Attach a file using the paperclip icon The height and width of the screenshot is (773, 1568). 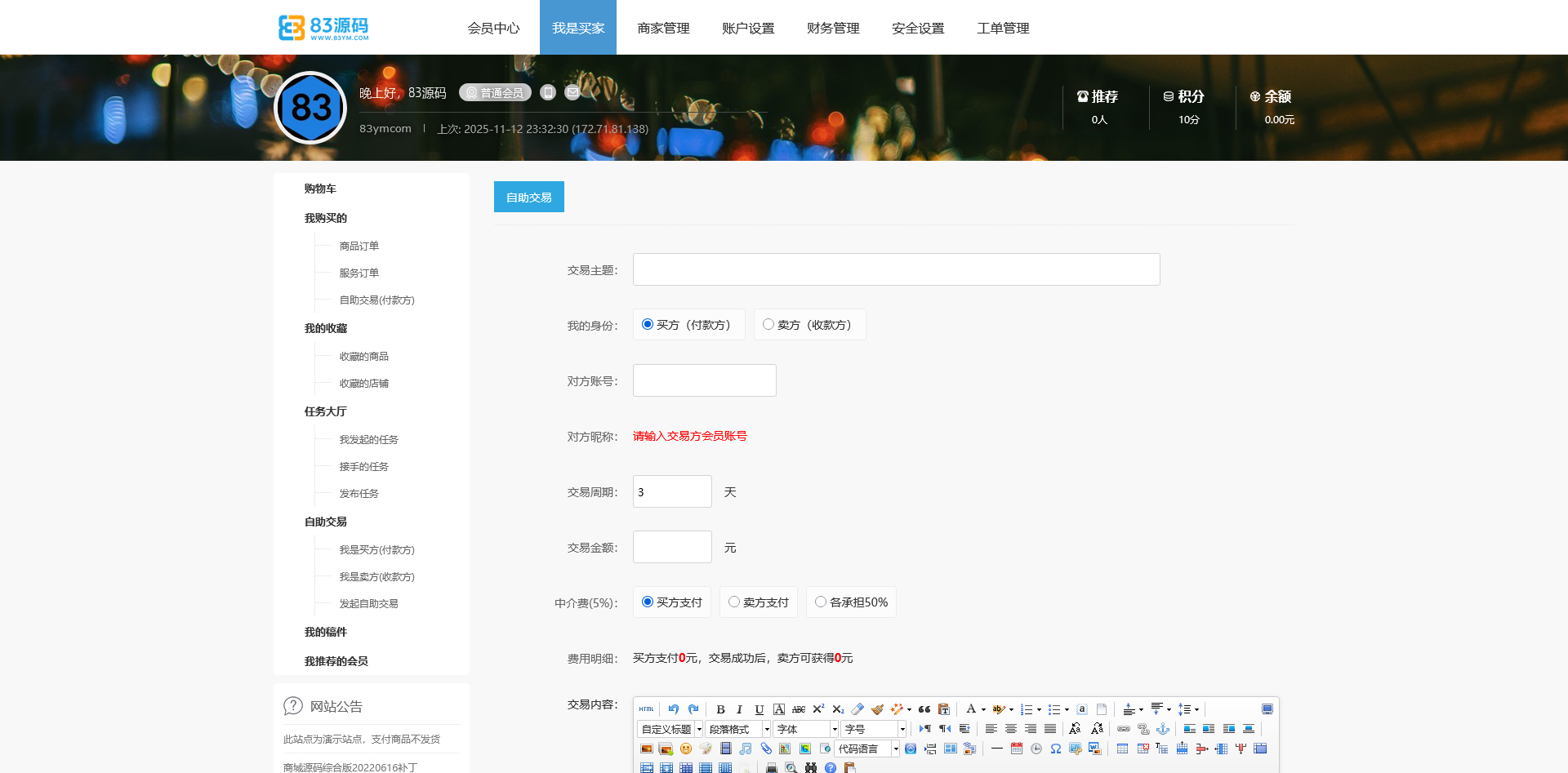click(766, 749)
